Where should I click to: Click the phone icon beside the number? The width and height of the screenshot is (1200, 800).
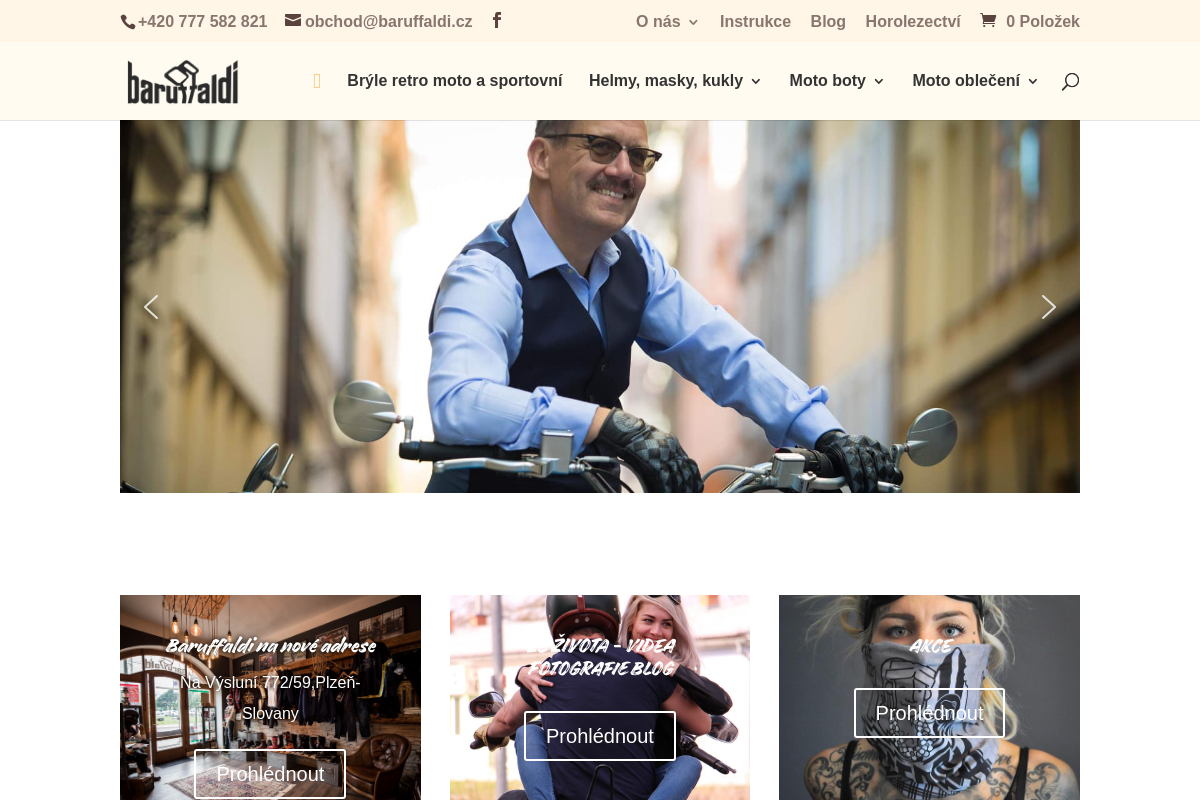tap(128, 22)
